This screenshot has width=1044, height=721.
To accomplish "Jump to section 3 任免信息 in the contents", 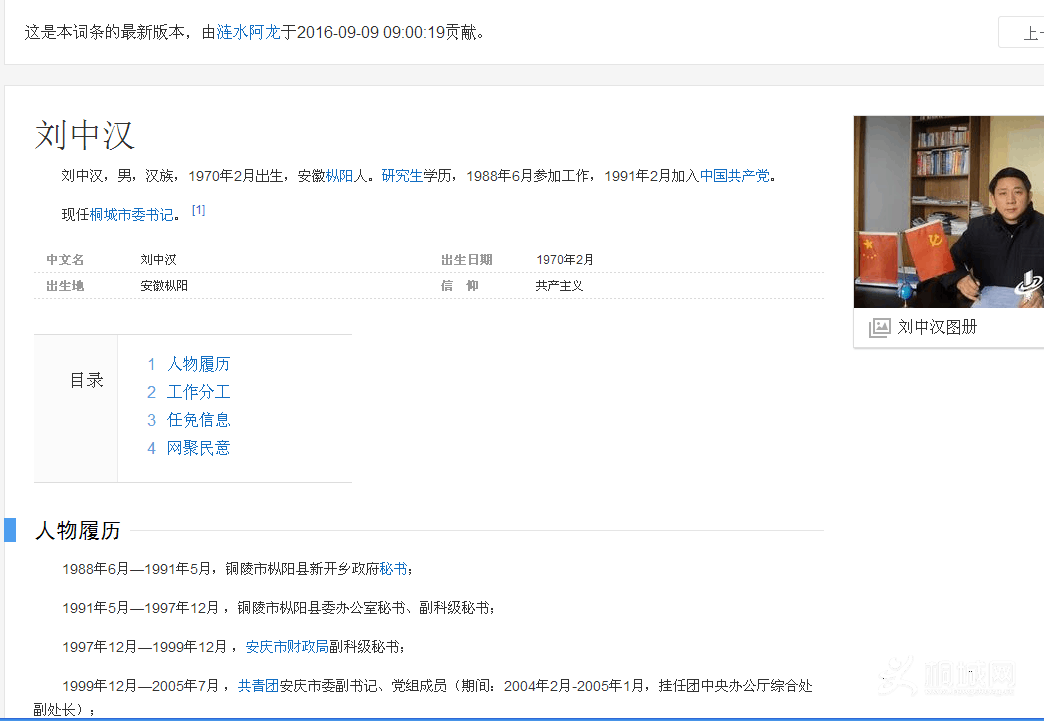I will tap(199, 419).
